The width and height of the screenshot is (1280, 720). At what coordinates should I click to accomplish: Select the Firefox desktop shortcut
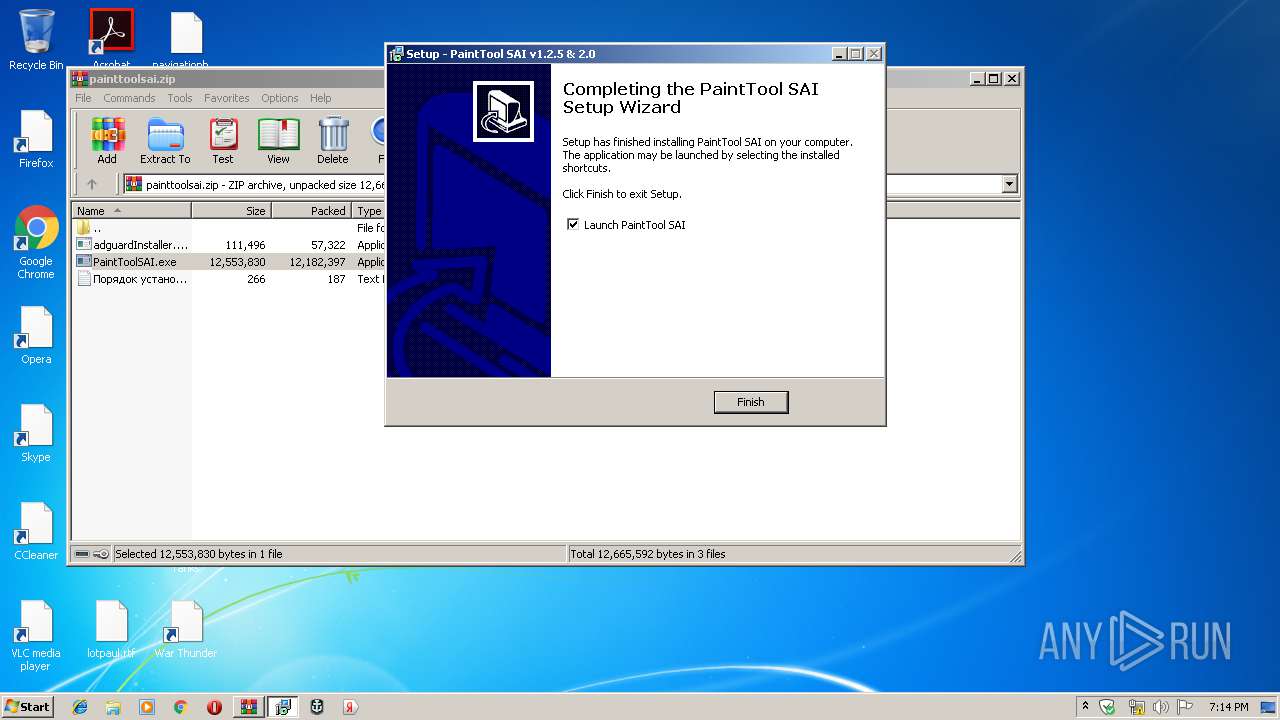[36, 139]
